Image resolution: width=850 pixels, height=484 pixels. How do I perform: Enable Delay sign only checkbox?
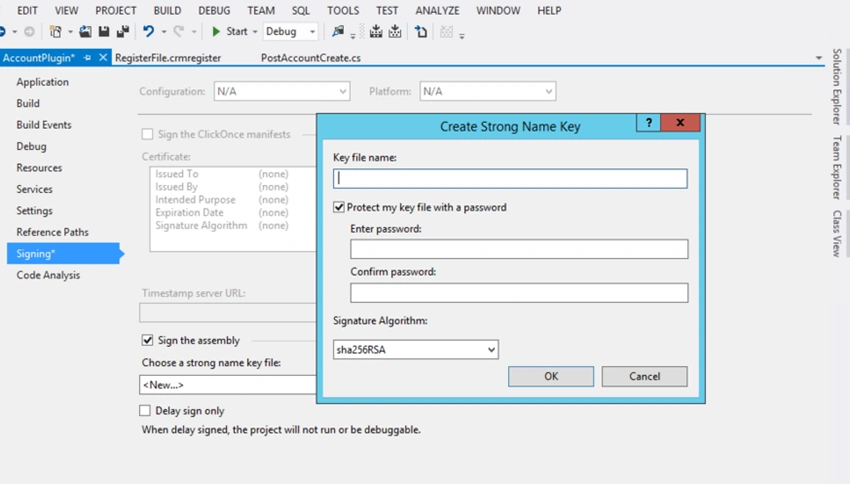(x=145, y=411)
